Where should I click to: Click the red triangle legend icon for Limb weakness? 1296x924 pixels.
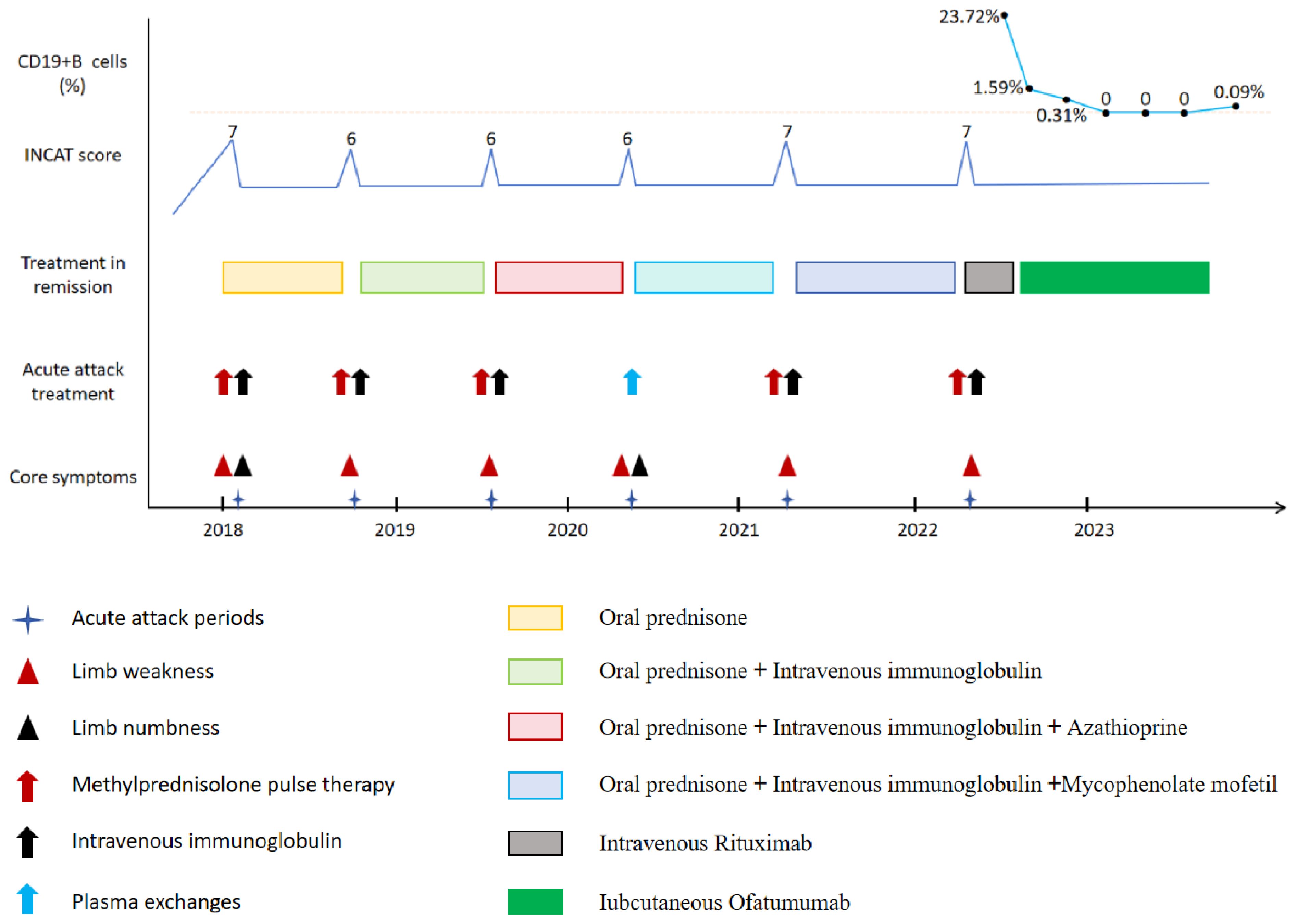click(28, 671)
